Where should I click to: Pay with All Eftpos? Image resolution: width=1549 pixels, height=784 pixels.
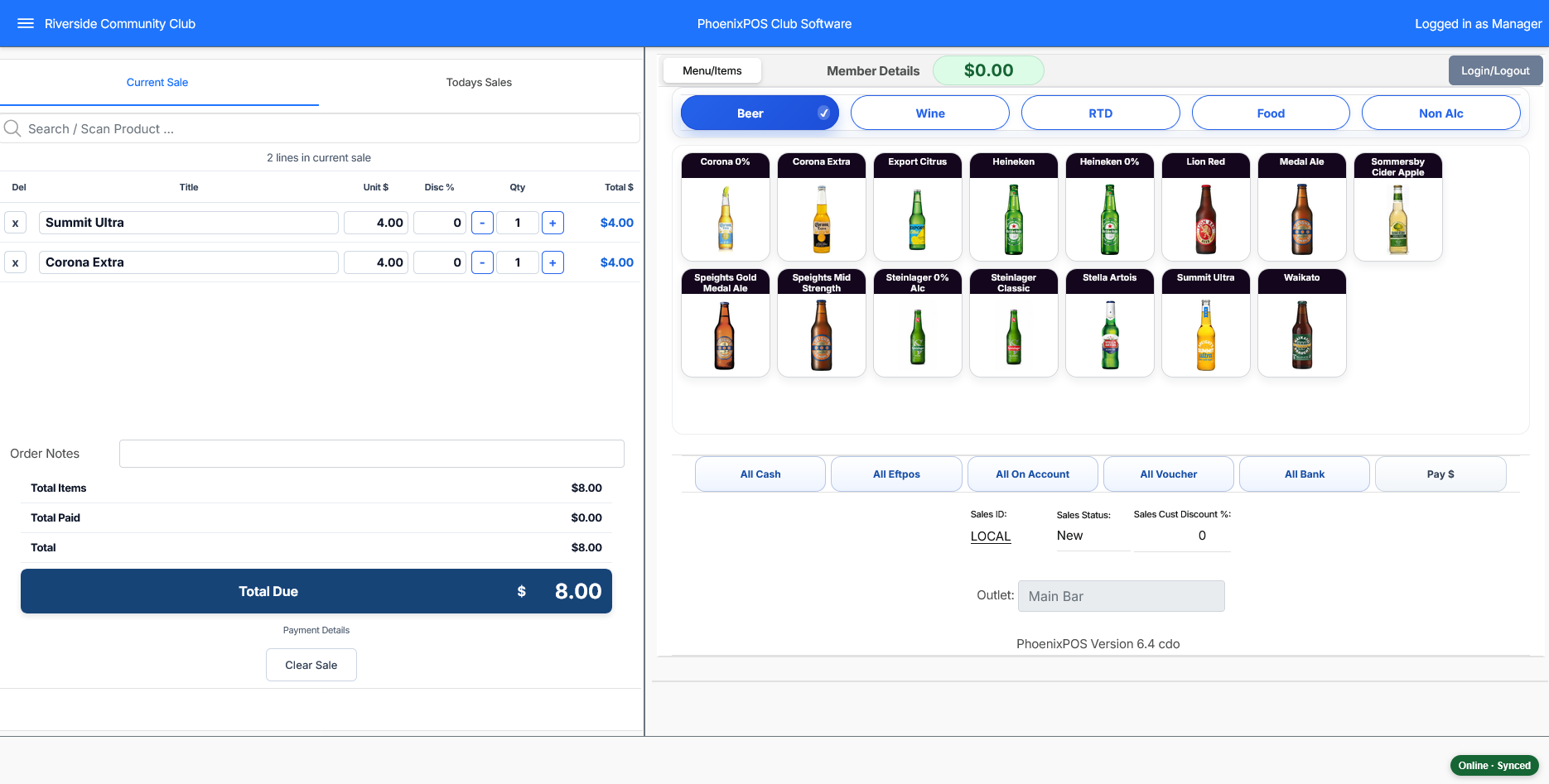pos(896,474)
